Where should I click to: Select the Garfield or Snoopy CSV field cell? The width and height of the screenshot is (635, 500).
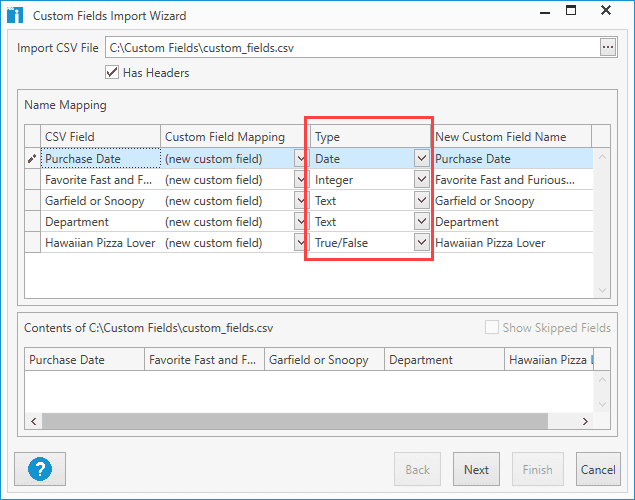point(100,200)
